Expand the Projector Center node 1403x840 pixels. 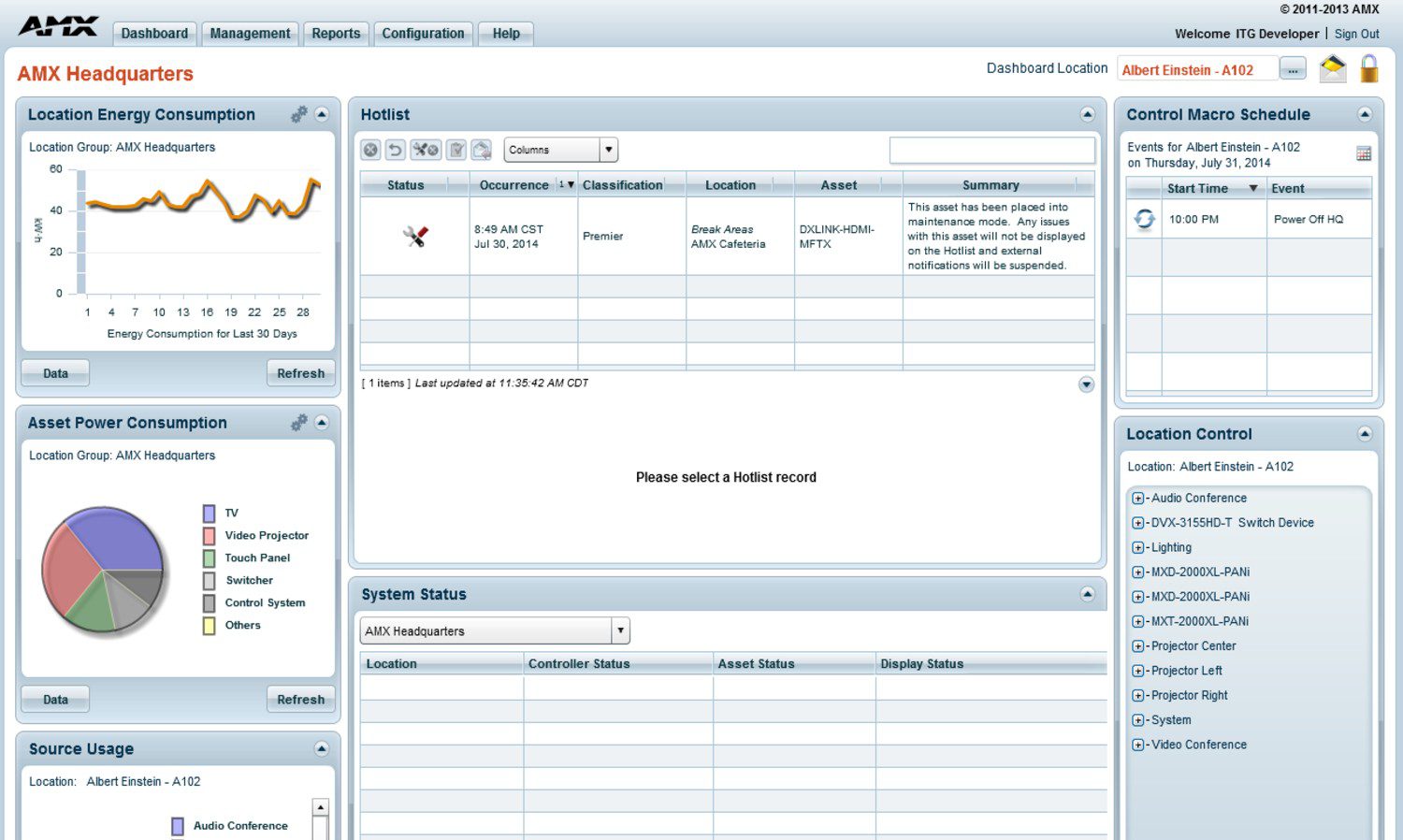click(x=1137, y=646)
